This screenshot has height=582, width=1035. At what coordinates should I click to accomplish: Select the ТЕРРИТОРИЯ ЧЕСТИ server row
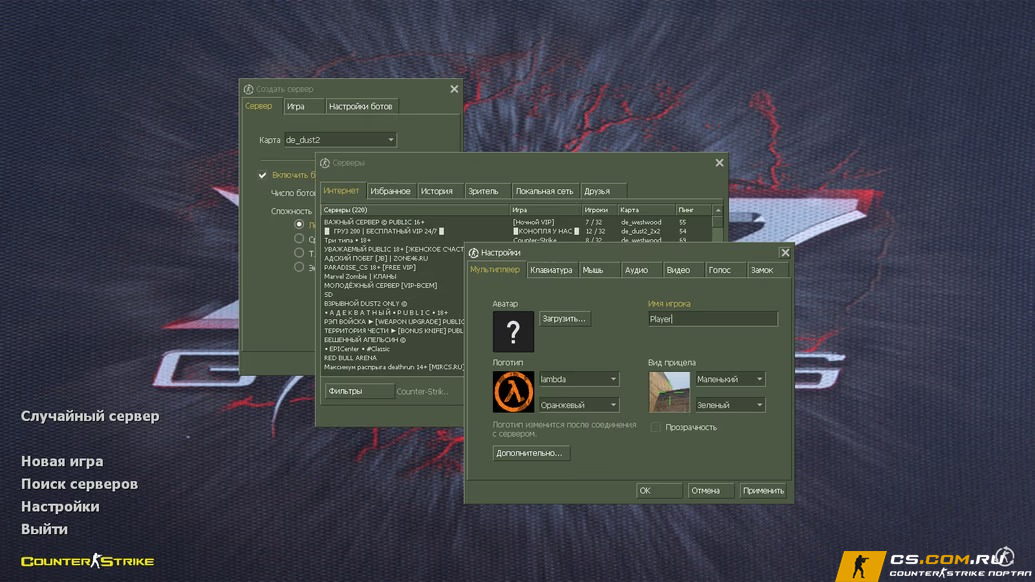coord(393,331)
